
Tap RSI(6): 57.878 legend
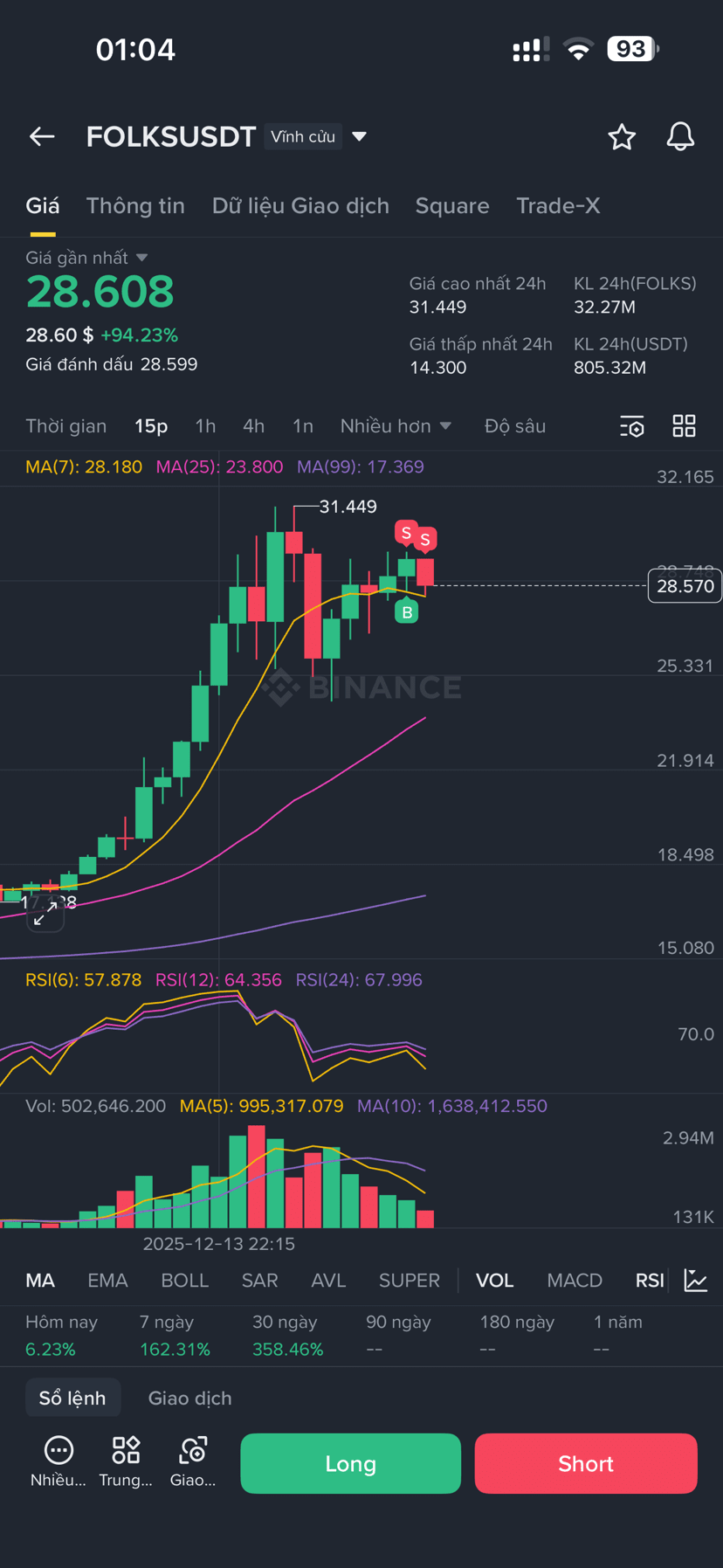tap(83, 979)
